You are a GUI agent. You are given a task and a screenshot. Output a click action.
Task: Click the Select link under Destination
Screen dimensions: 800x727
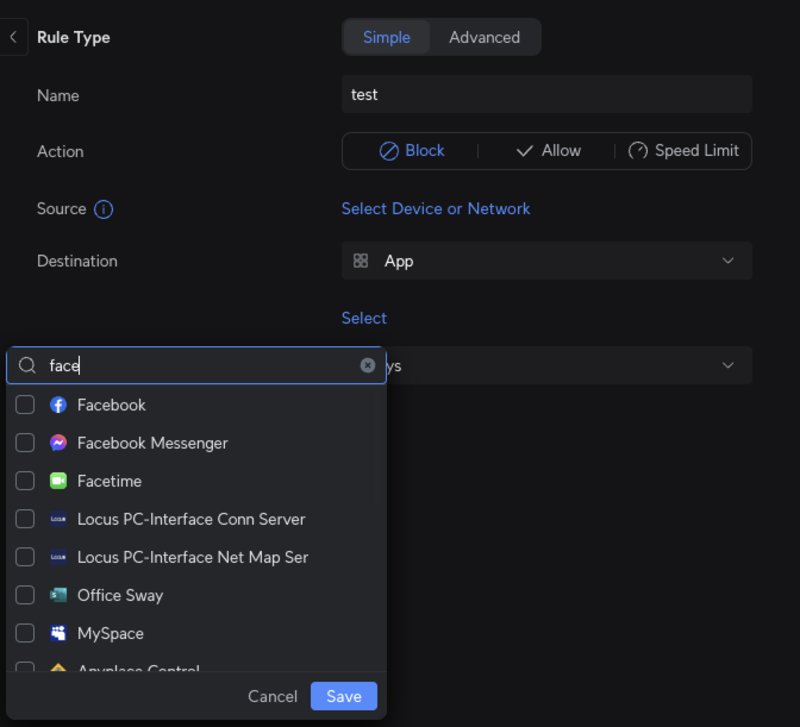pyautogui.click(x=364, y=318)
